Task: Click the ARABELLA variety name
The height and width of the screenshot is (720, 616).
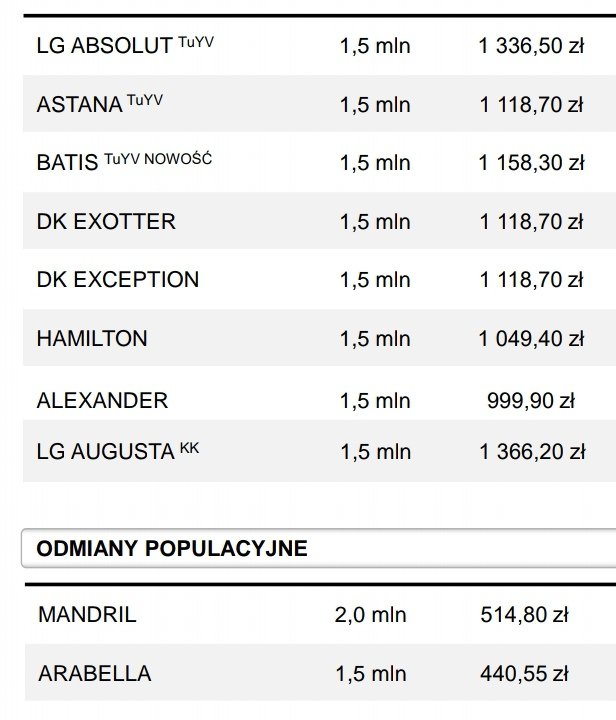Action: click(x=95, y=673)
